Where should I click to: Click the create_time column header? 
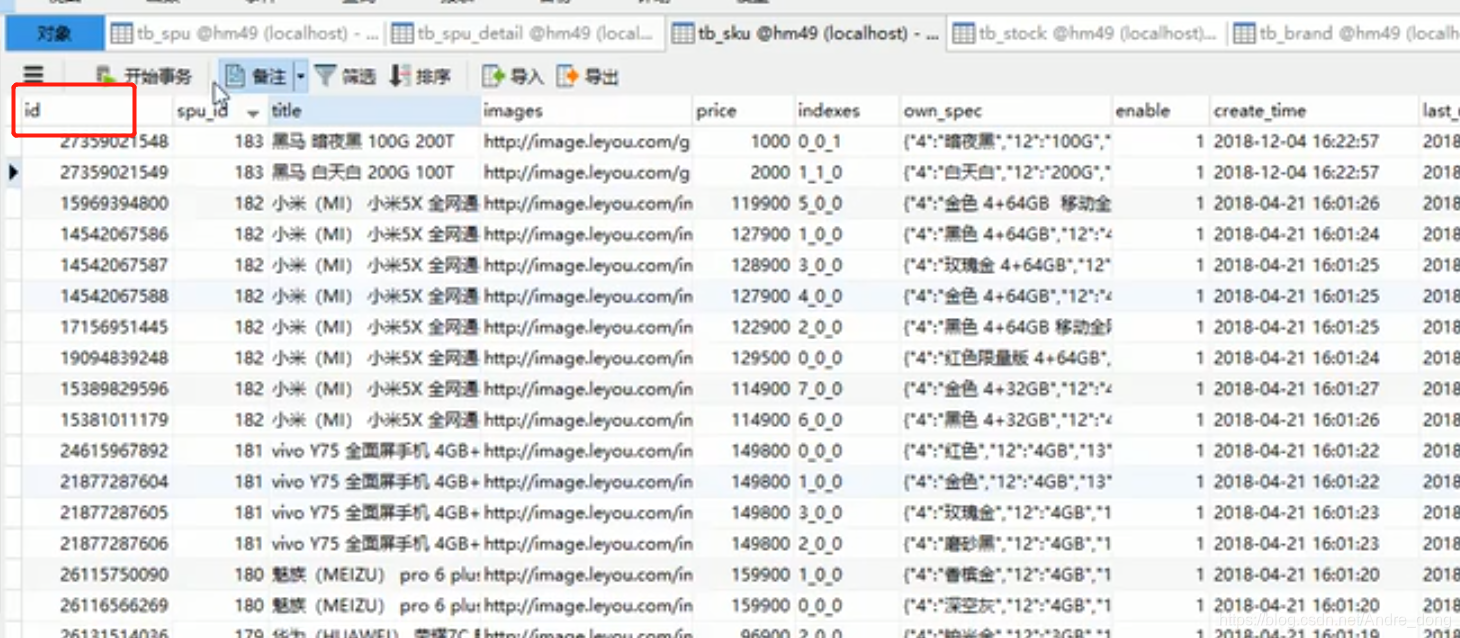point(1314,111)
